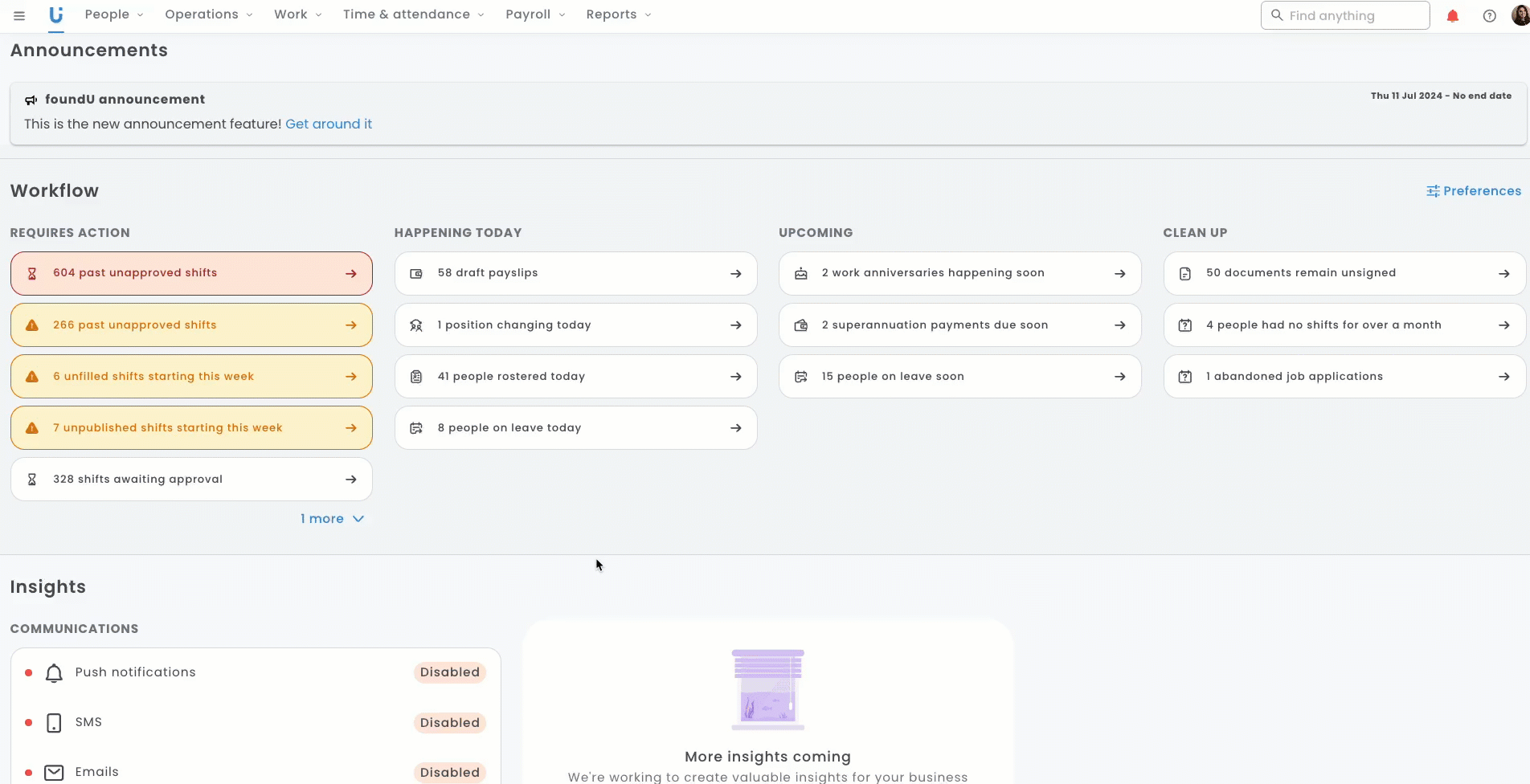Expand the People dropdown menu
1530x784 pixels.
pyautogui.click(x=114, y=15)
